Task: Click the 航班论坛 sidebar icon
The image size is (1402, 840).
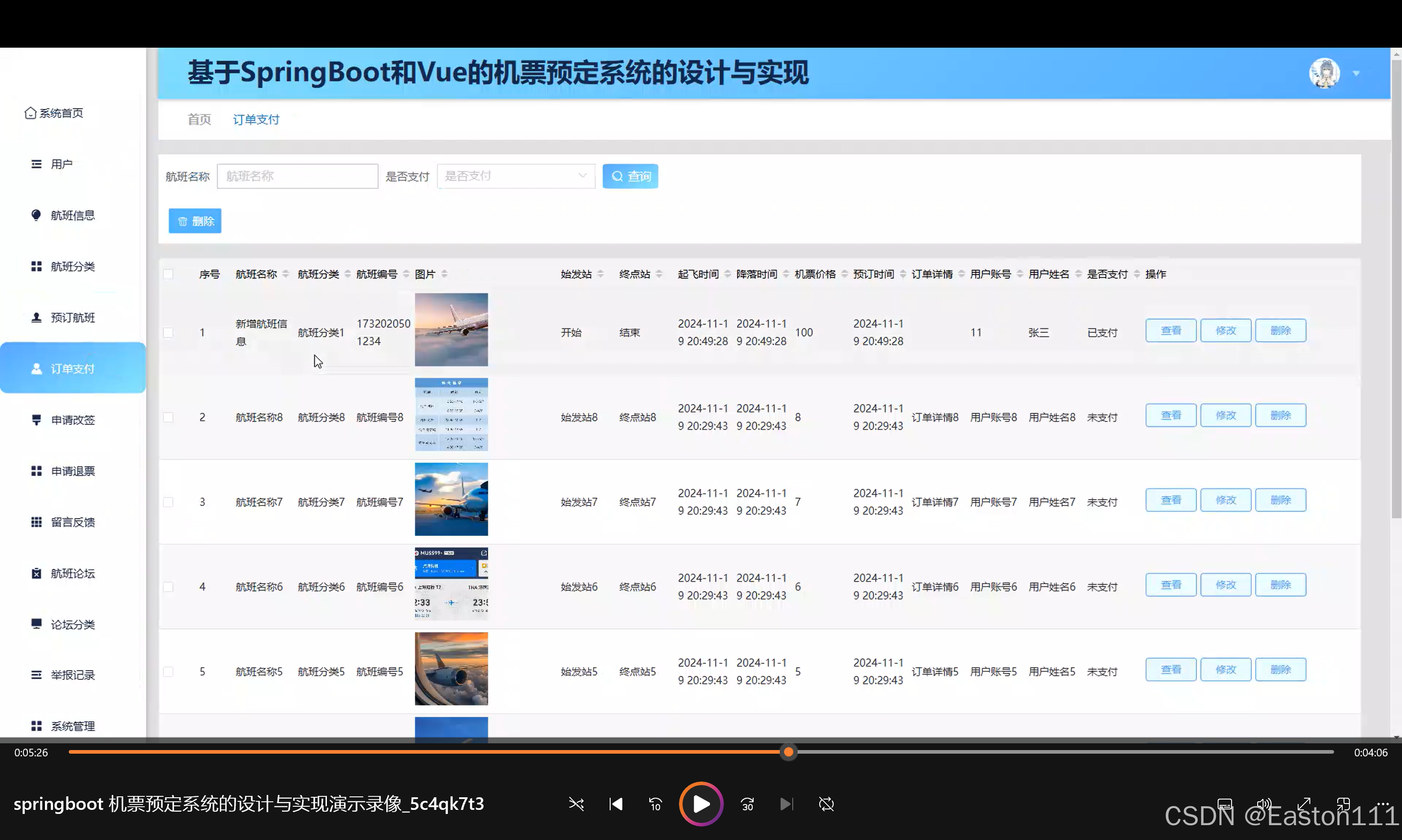Action: point(36,573)
